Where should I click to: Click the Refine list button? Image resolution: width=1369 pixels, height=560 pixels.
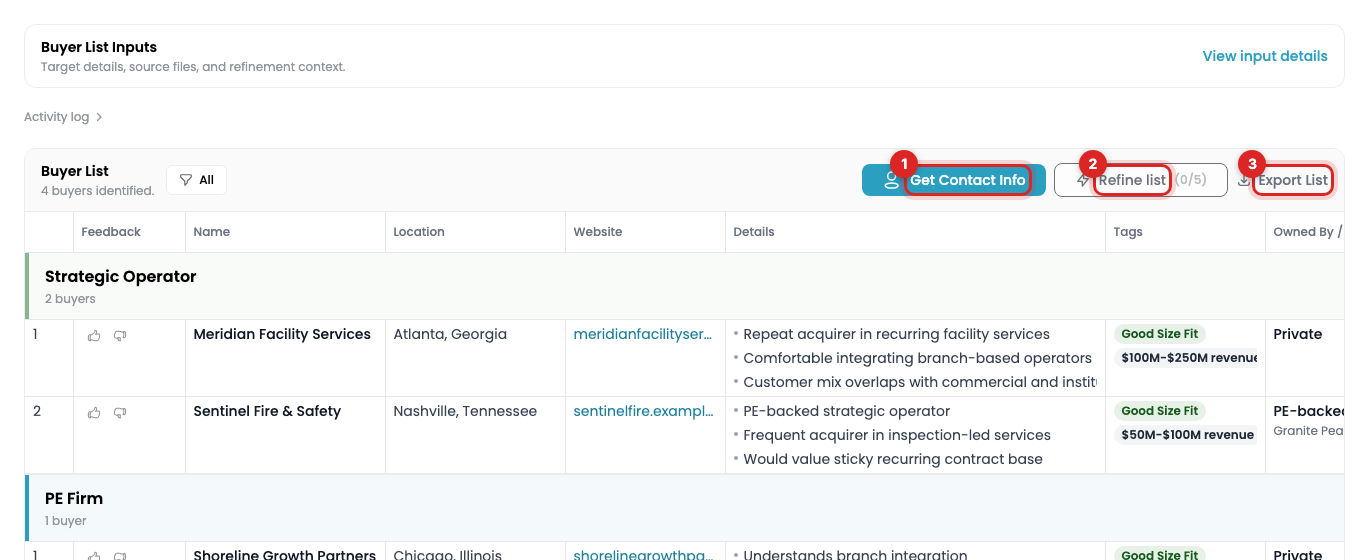1140,180
